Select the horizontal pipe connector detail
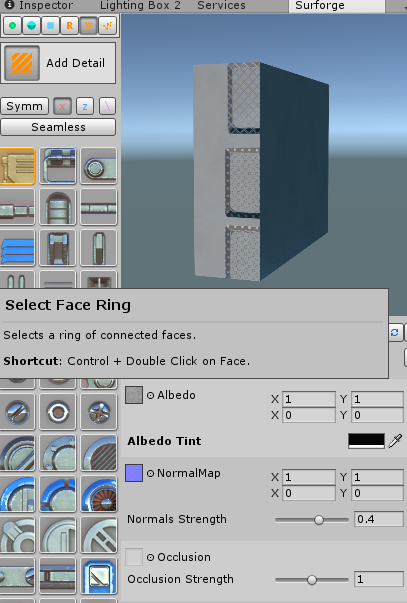 pyautogui.click(x=17, y=207)
